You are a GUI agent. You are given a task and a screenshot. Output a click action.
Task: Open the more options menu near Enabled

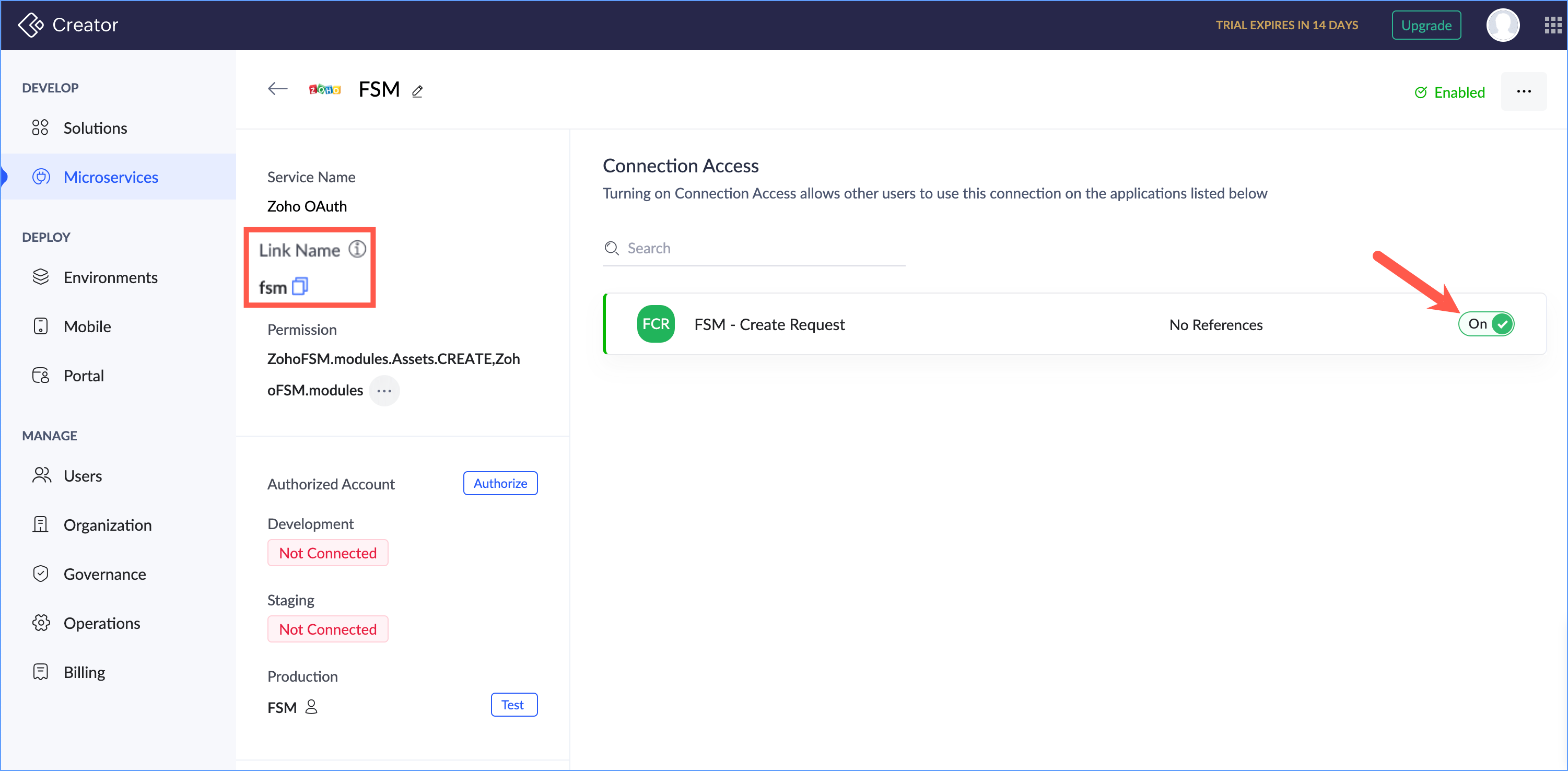(x=1524, y=91)
